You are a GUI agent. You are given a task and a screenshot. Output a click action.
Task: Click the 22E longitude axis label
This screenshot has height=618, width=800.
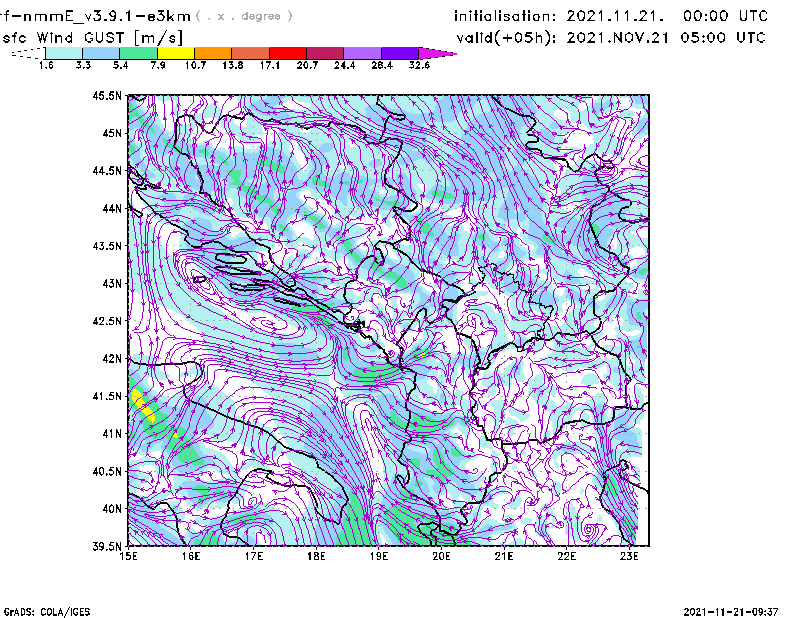tap(566, 556)
